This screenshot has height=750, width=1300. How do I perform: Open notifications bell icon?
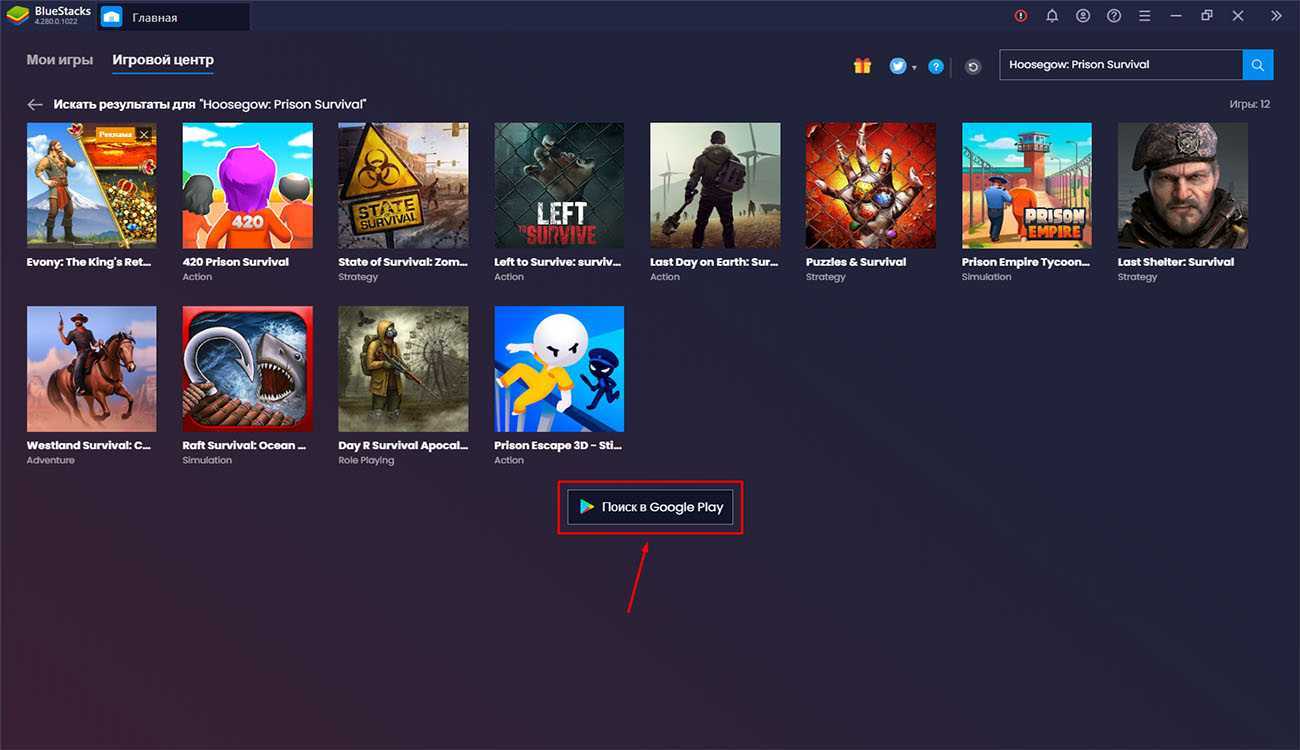tap(1052, 16)
